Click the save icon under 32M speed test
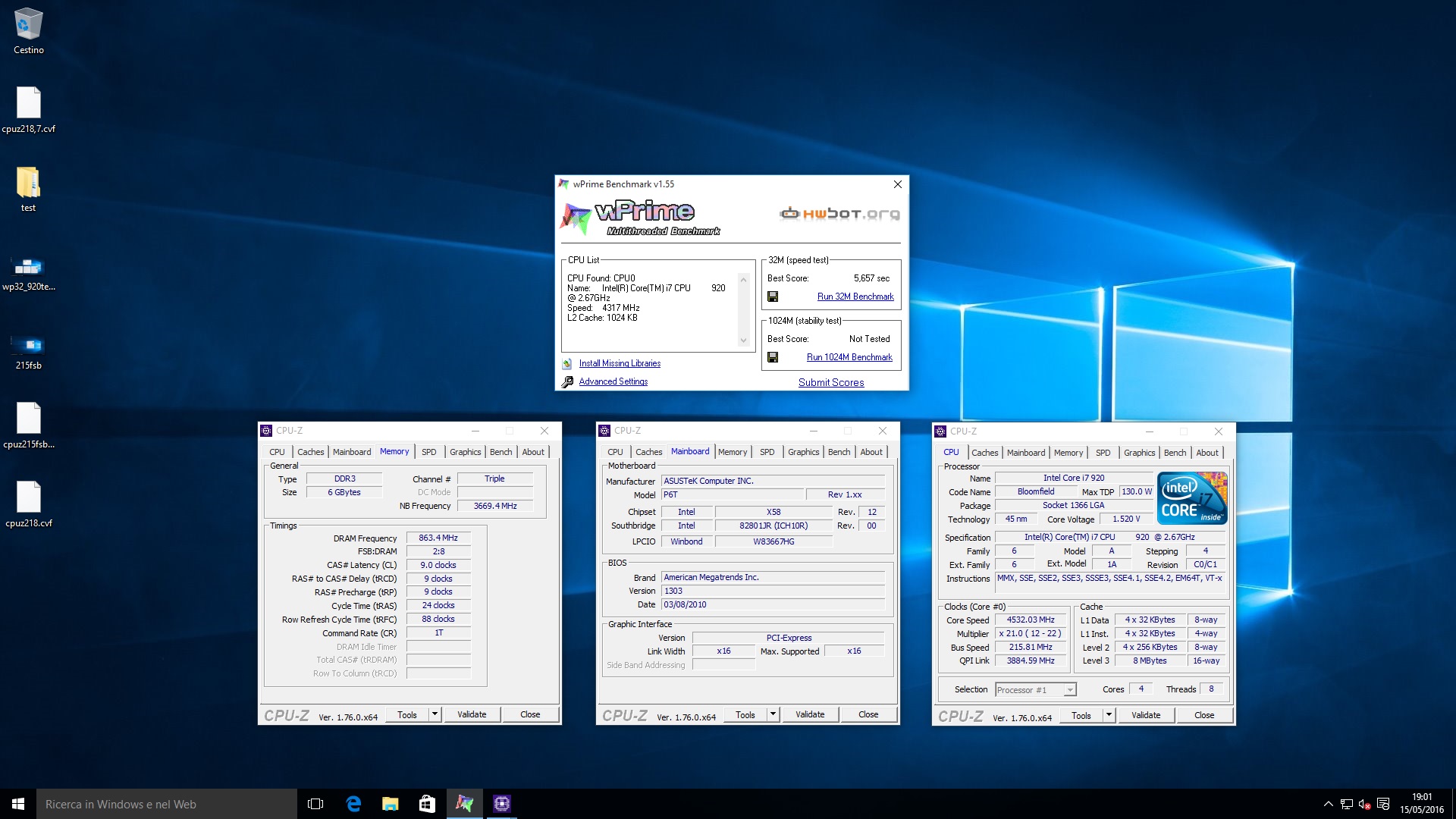The image size is (1456, 819). tap(773, 297)
